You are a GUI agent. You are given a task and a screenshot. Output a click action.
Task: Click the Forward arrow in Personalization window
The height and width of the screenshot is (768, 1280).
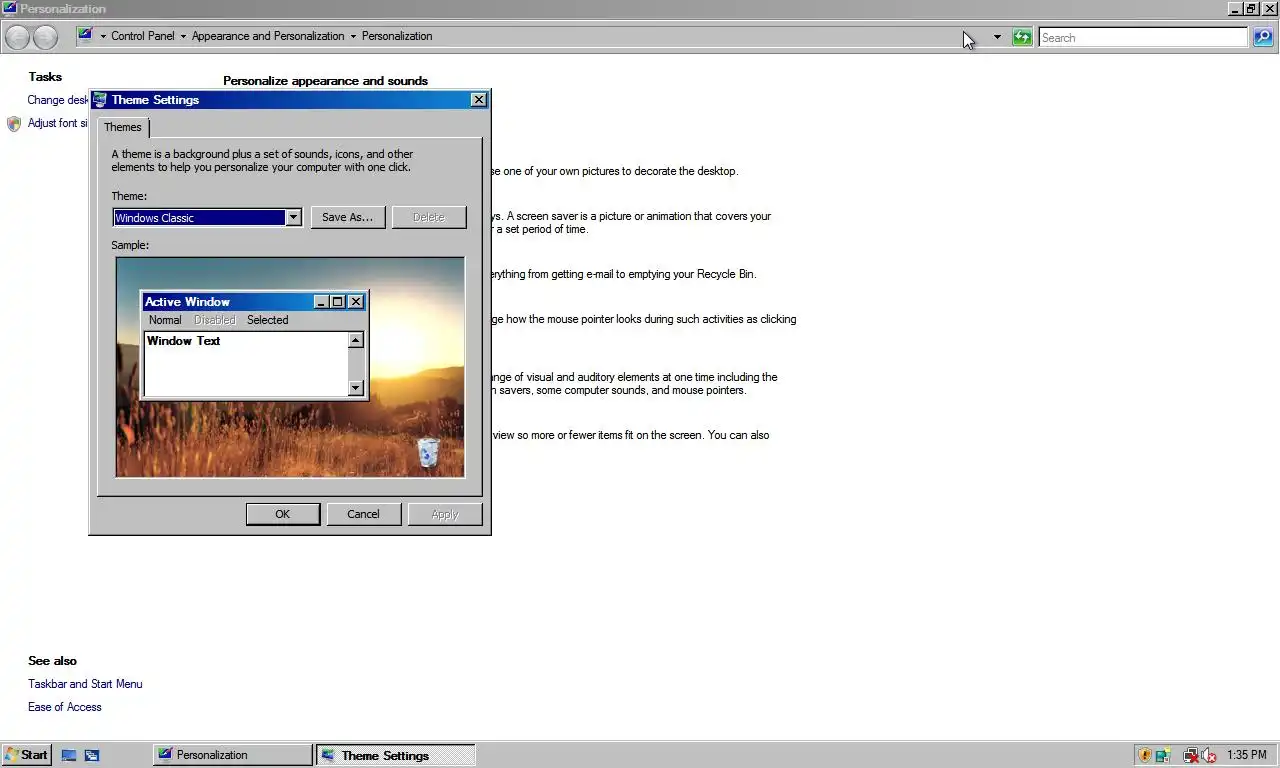tap(45, 37)
